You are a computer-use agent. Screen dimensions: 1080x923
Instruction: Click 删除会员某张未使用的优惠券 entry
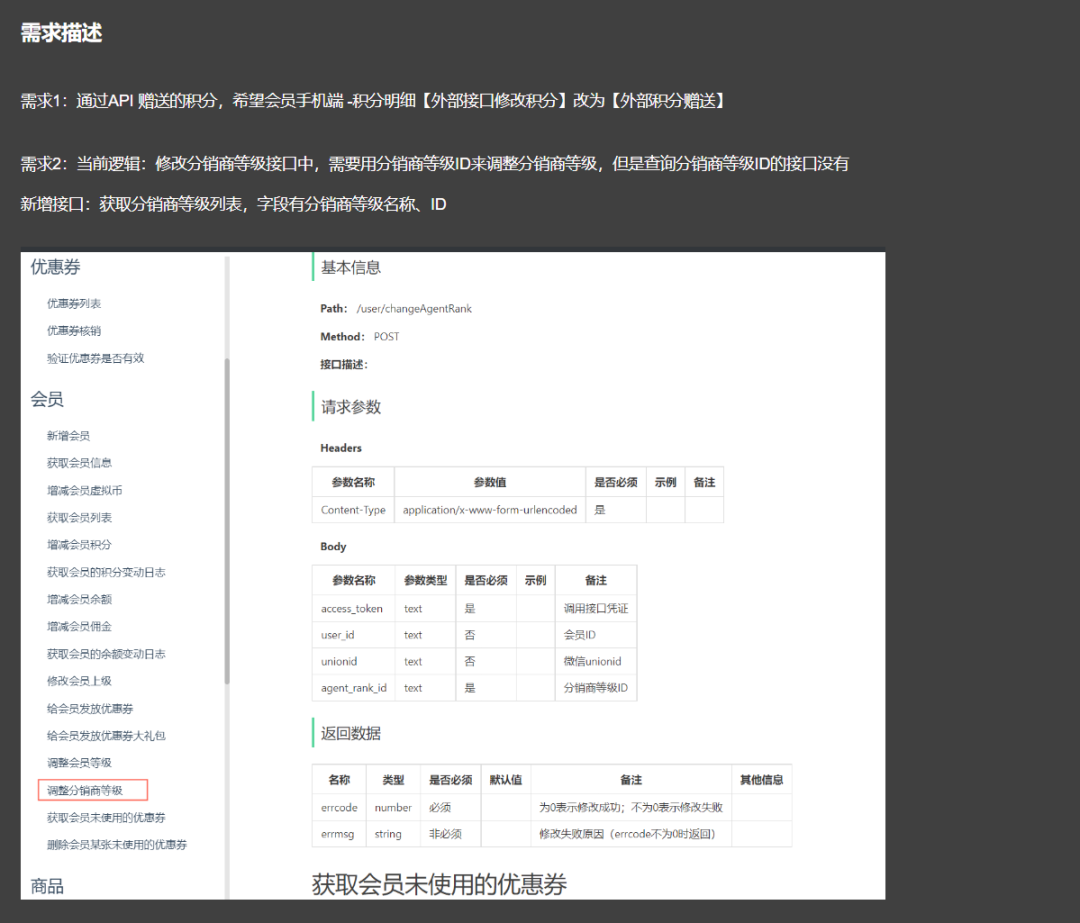pyautogui.click(x=117, y=845)
